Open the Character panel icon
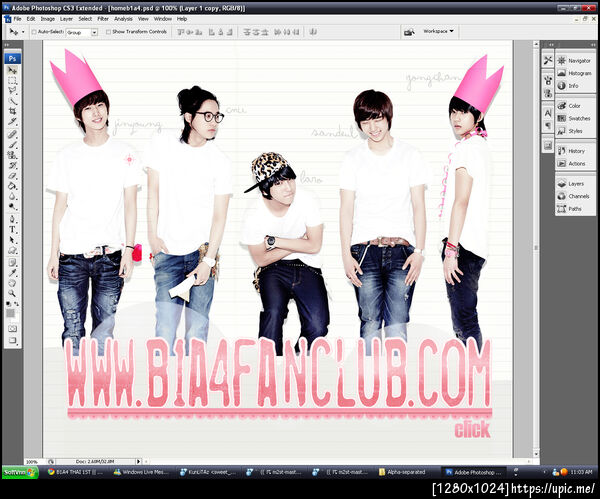This screenshot has width=600, height=499. pos(548,113)
